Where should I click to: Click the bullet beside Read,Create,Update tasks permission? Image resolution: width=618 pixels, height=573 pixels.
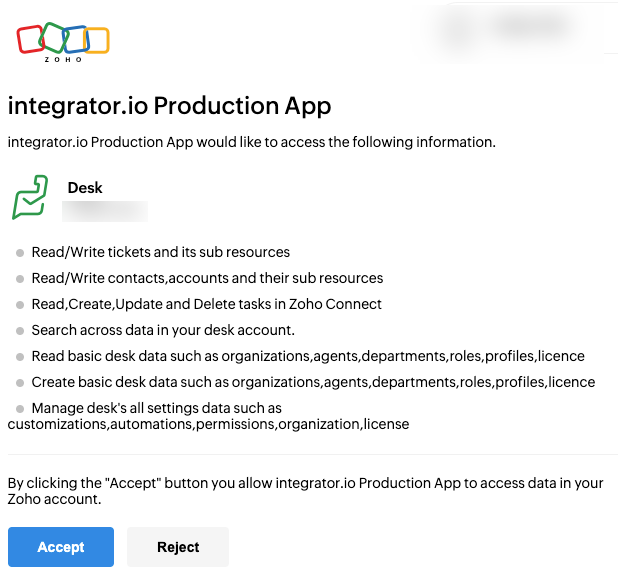coord(20,305)
